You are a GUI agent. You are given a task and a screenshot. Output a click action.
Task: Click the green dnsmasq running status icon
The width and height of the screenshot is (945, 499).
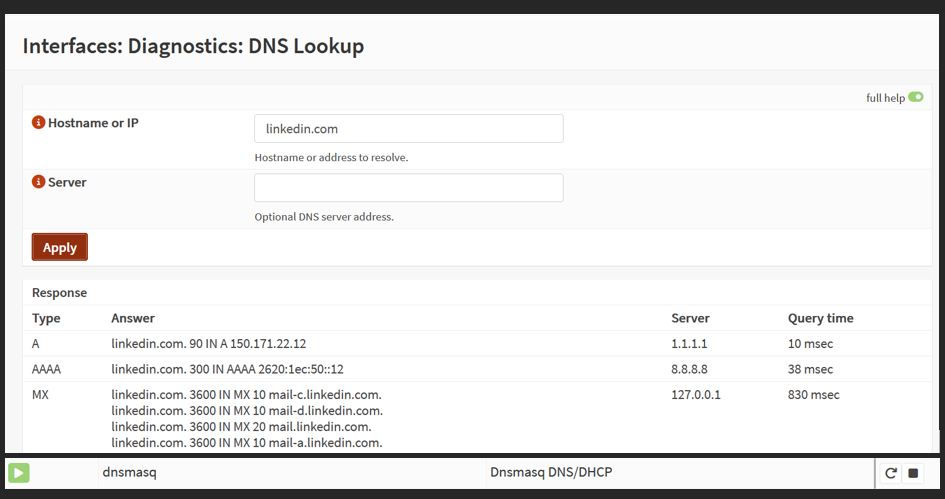tap(19, 473)
